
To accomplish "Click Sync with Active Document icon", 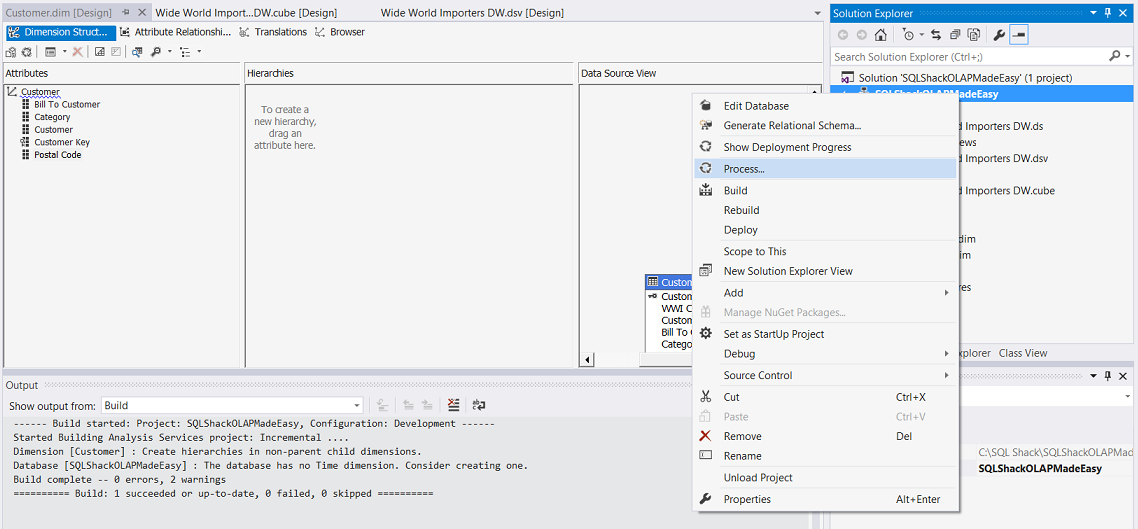I will tap(936, 35).
